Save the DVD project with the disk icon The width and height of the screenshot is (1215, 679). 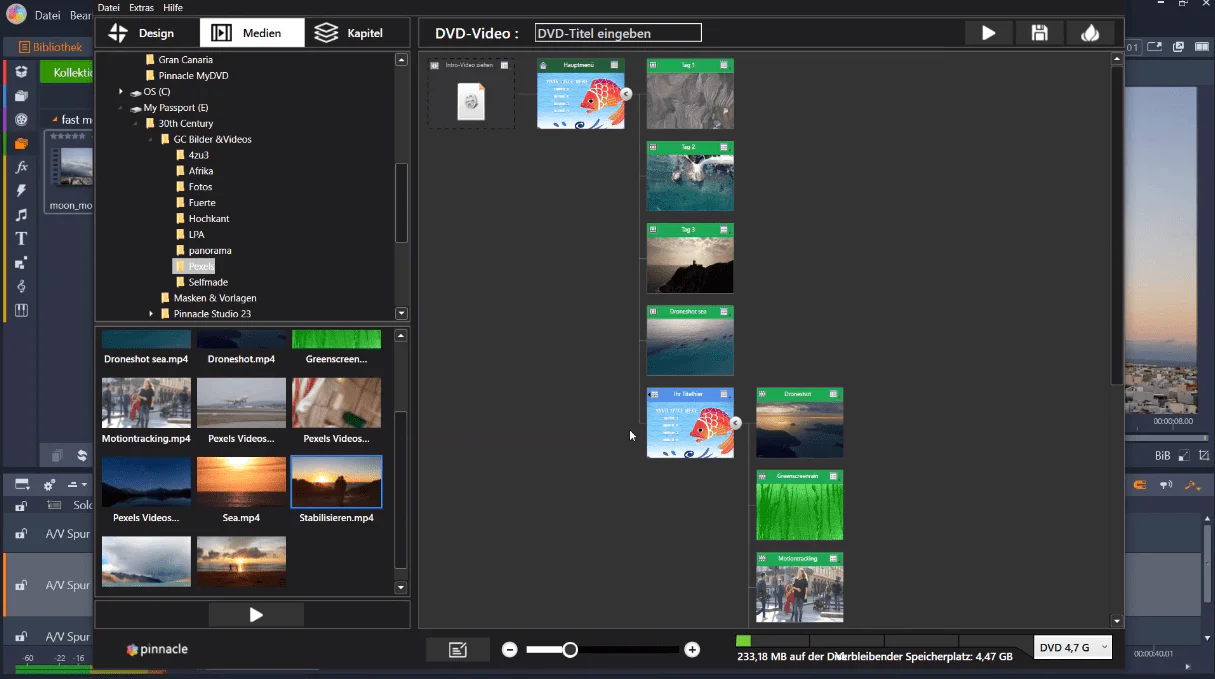(1040, 33)
